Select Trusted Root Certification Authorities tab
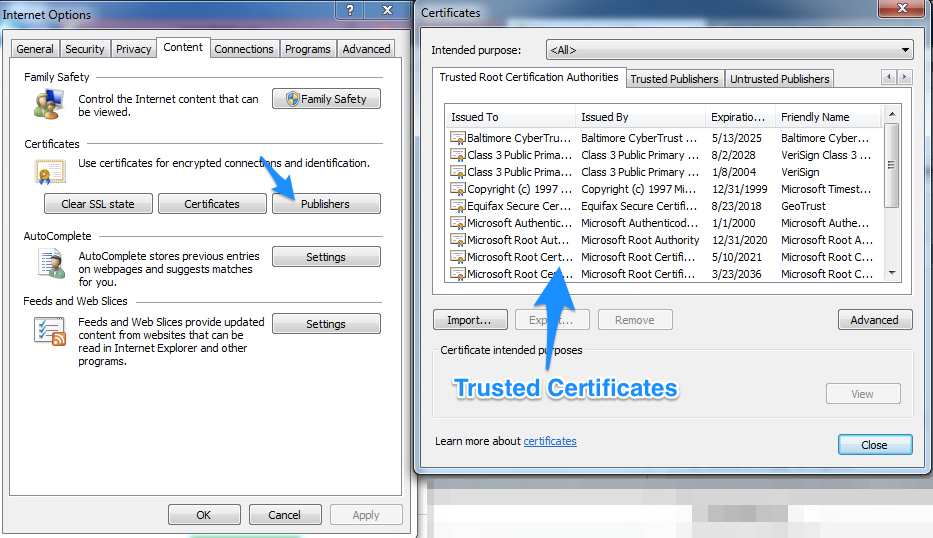The image size is (933, 538). (529, 77)
